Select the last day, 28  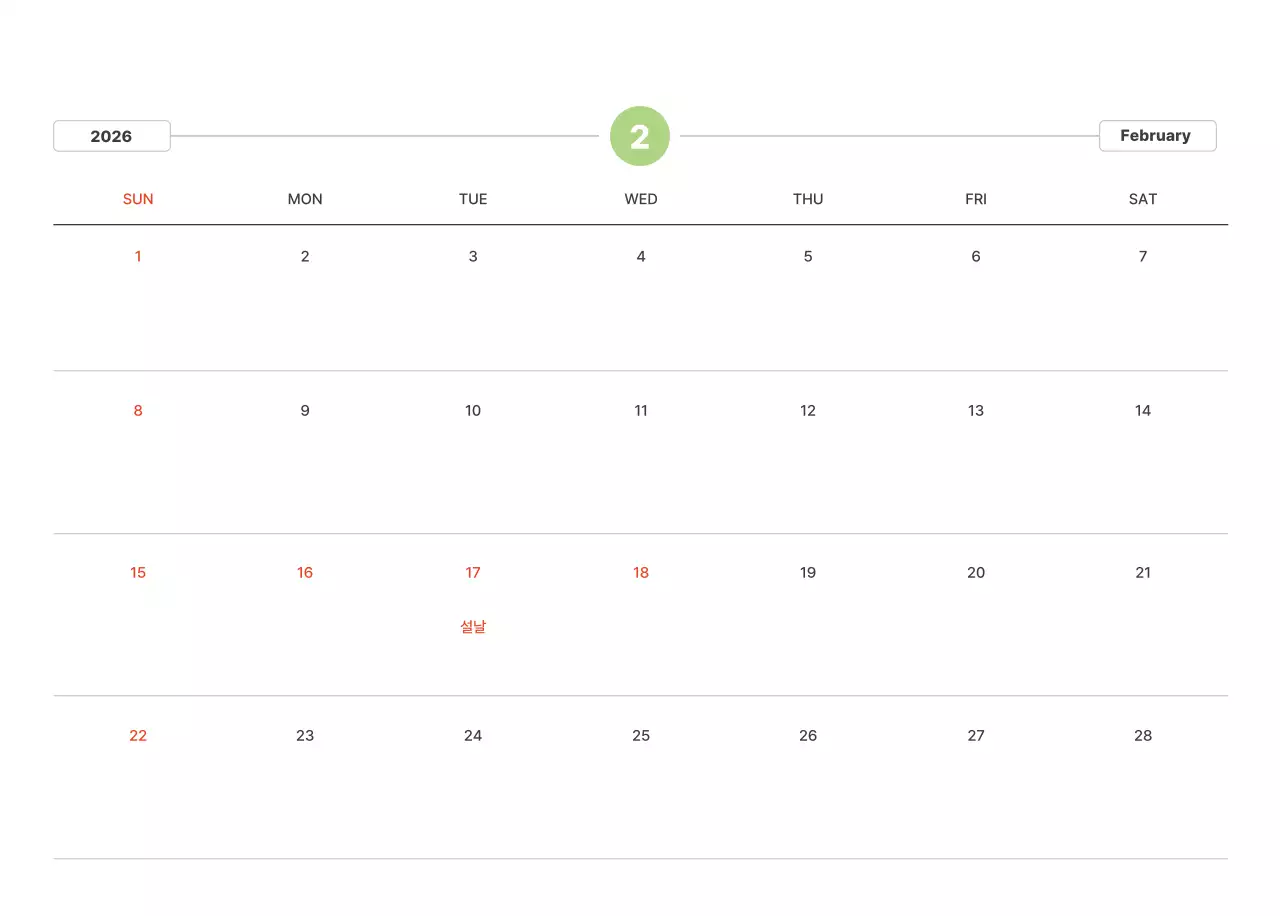[1143, 736]
